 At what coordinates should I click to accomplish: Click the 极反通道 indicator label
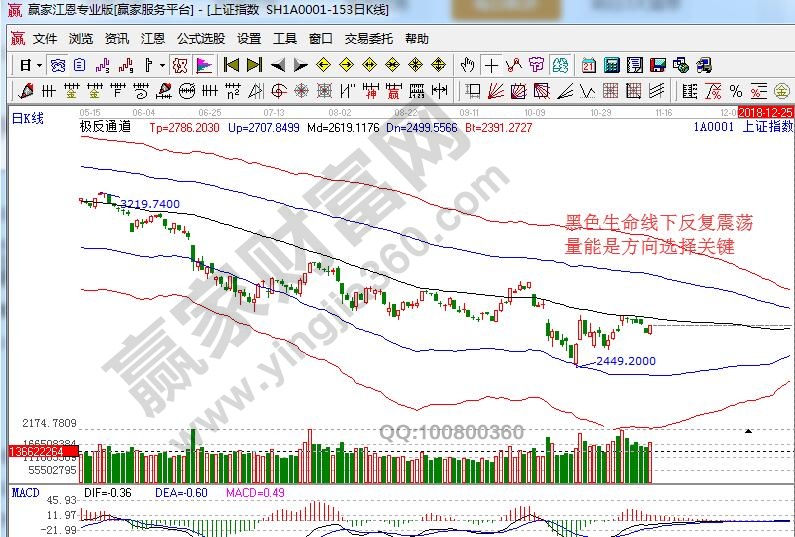pyautogui.click(x=105, y=128)
